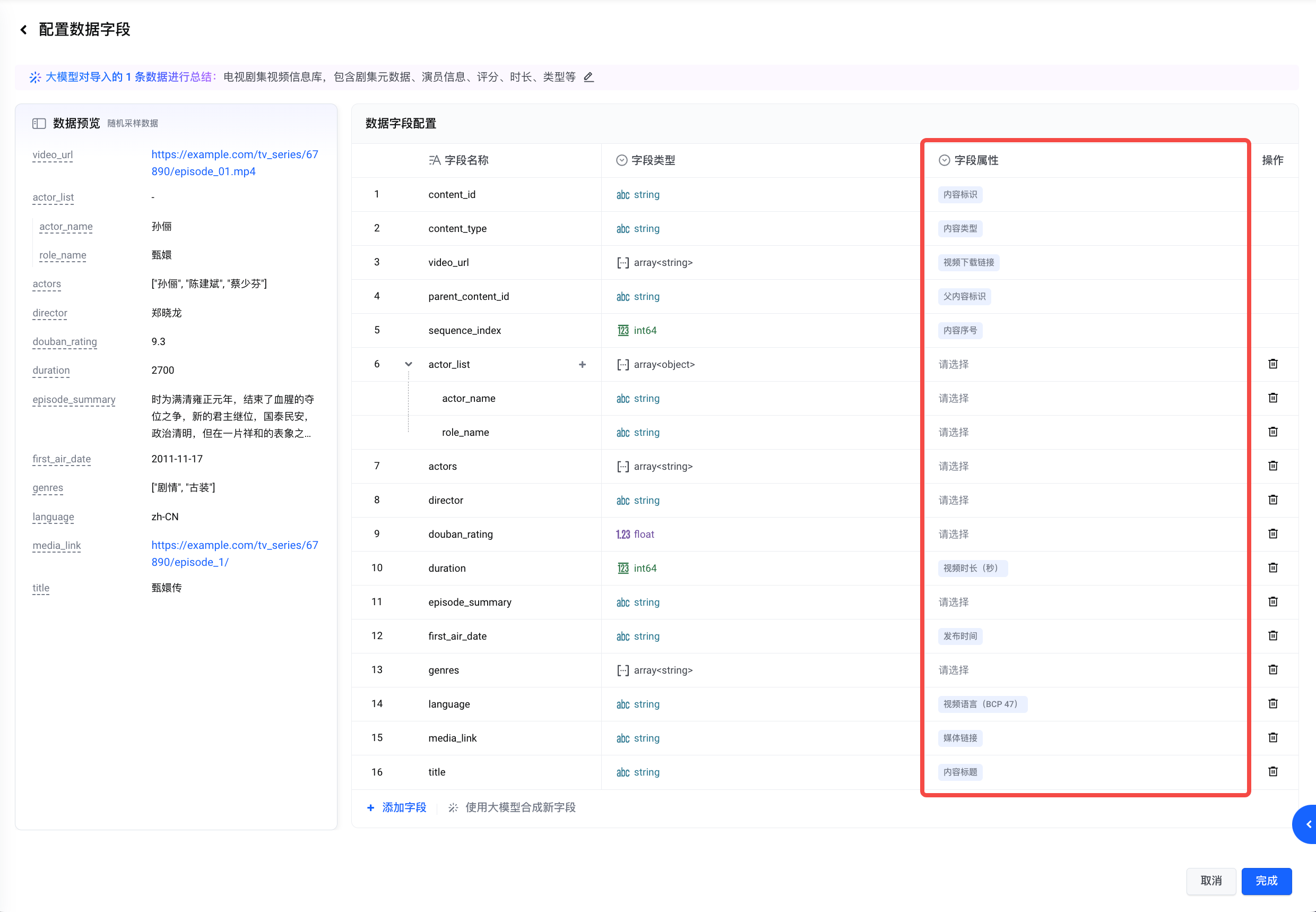The height and width of the screenshot is (912, 1316).
Task: Click the plus icon in the actor_list row
Action: click(582, 365)
